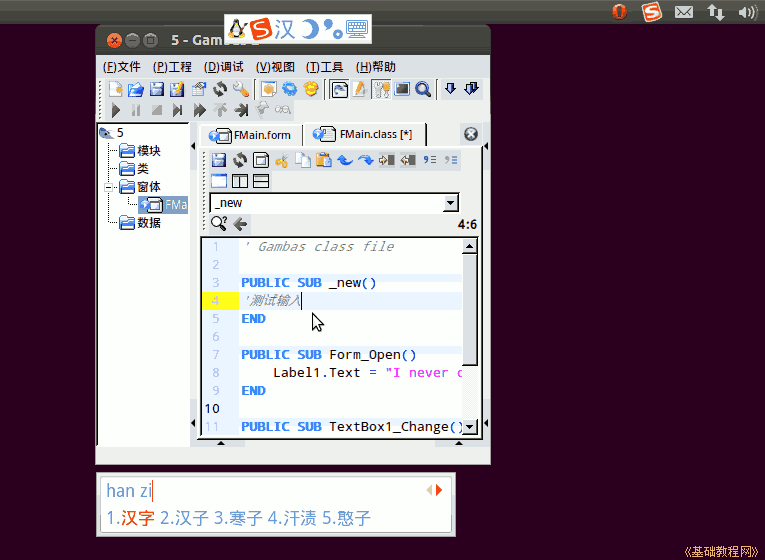
Task: Run the program with the play button
Action: [116, 110]
